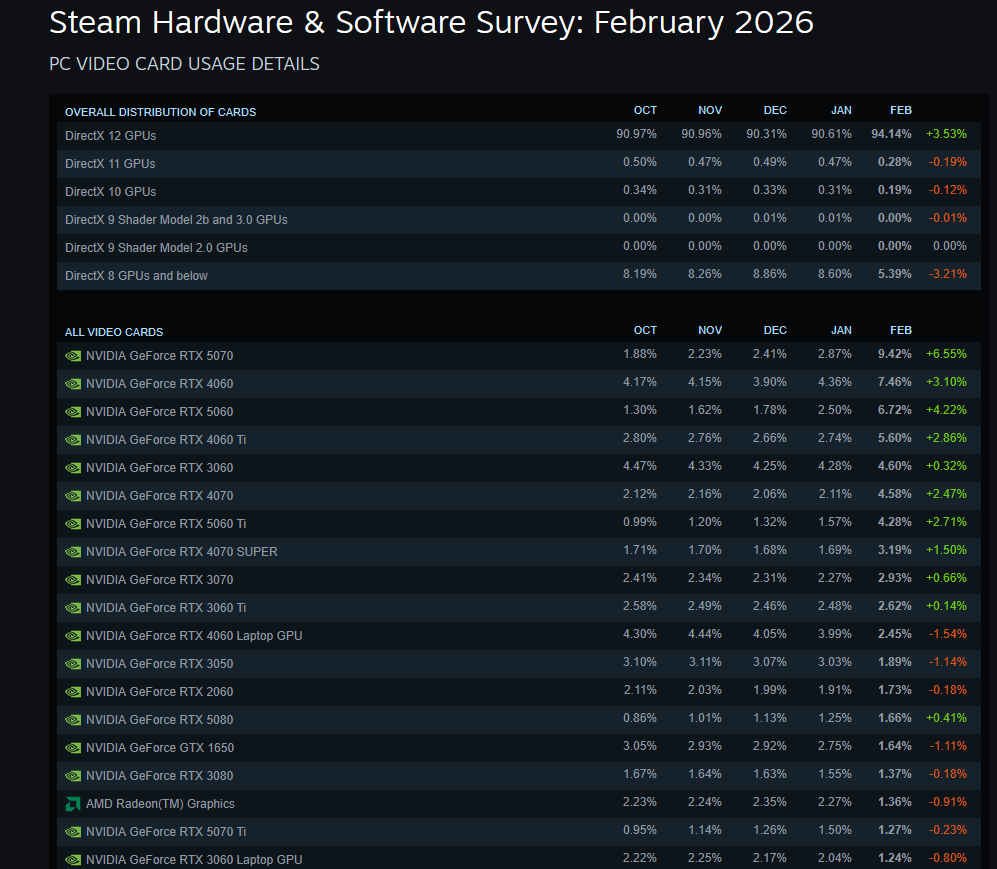Click the NVIDIA logo beside RTX 4060 Ti
Screen dimensions: 997x869
[73, 440]
